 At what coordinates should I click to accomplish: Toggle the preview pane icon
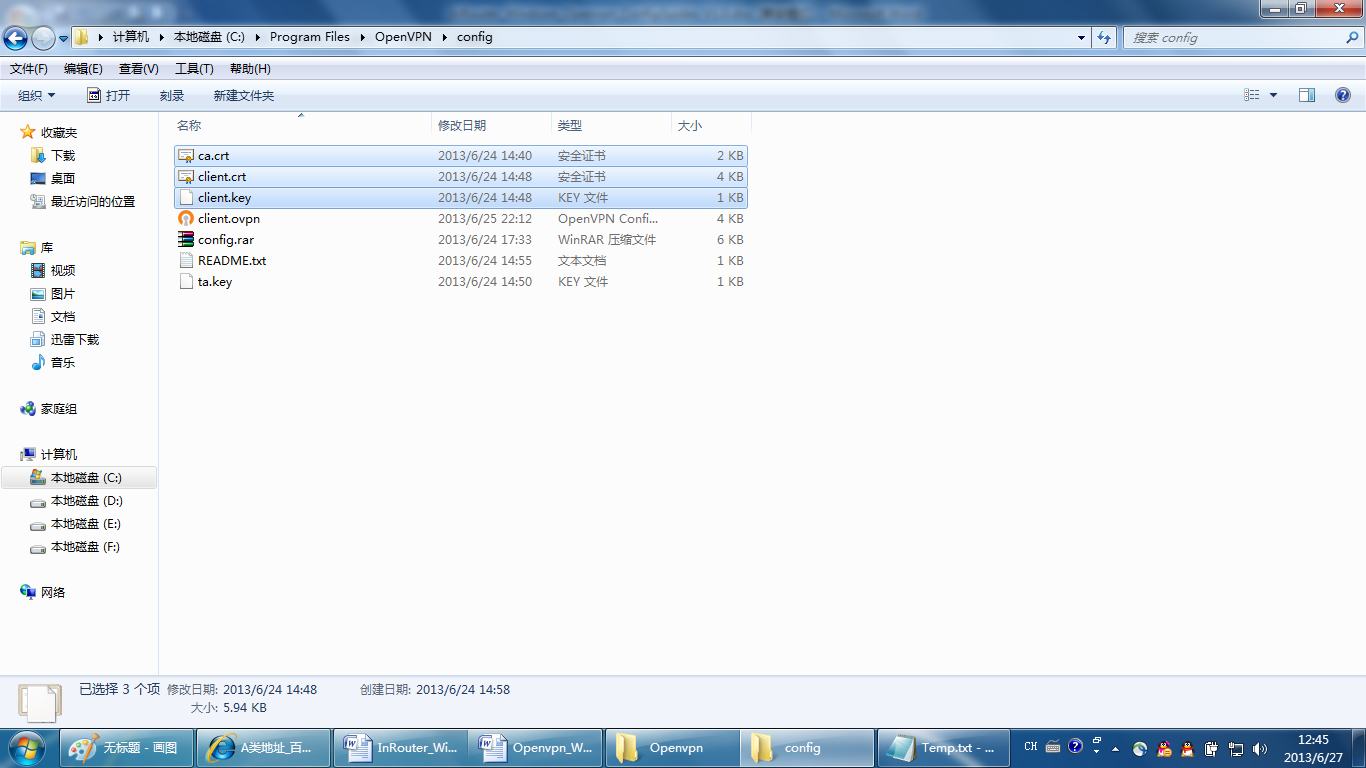[1306, 95]
